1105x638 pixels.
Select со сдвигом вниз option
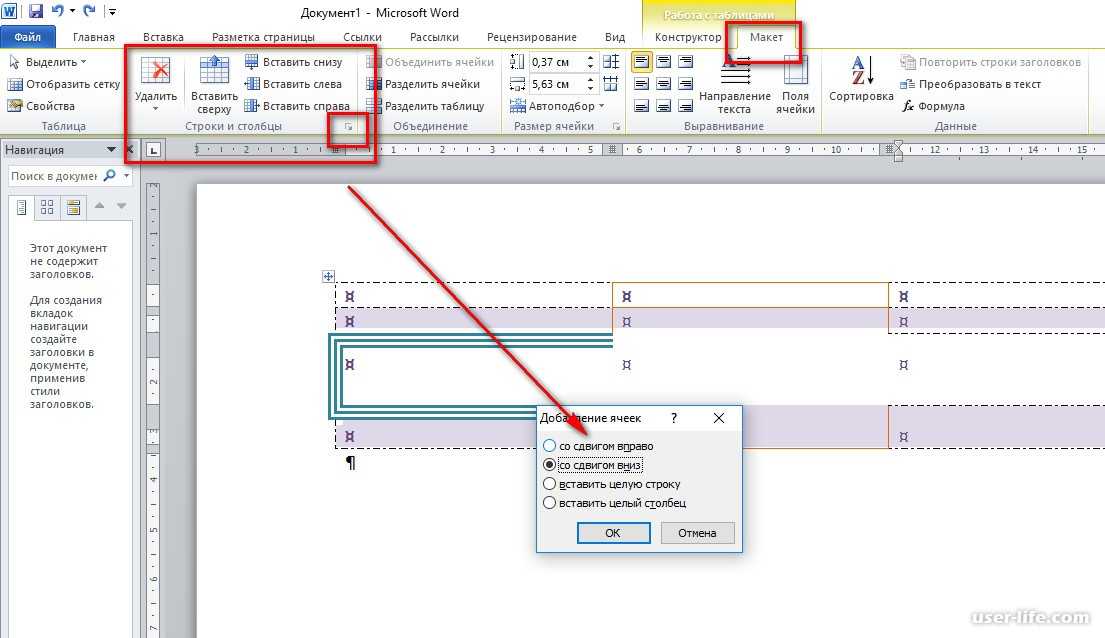point(593,465)
